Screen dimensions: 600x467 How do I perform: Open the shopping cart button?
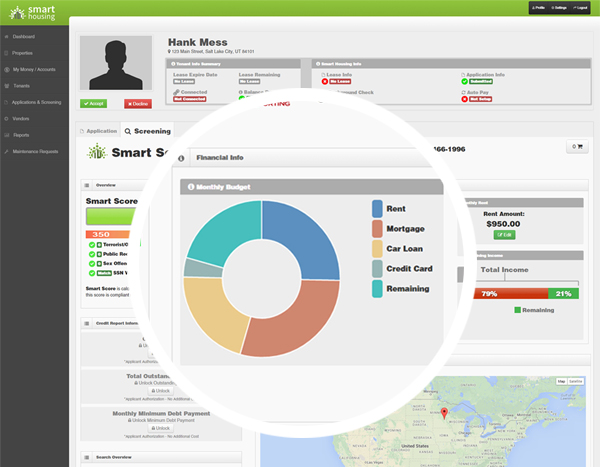click(x=577, y=147)
